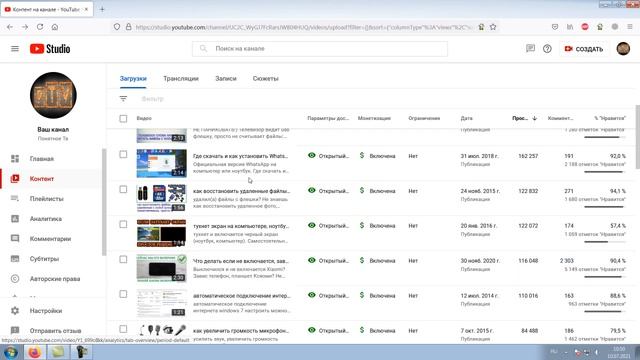
Task: Click the Фильтр input field
Action: (x=152, y=99)
